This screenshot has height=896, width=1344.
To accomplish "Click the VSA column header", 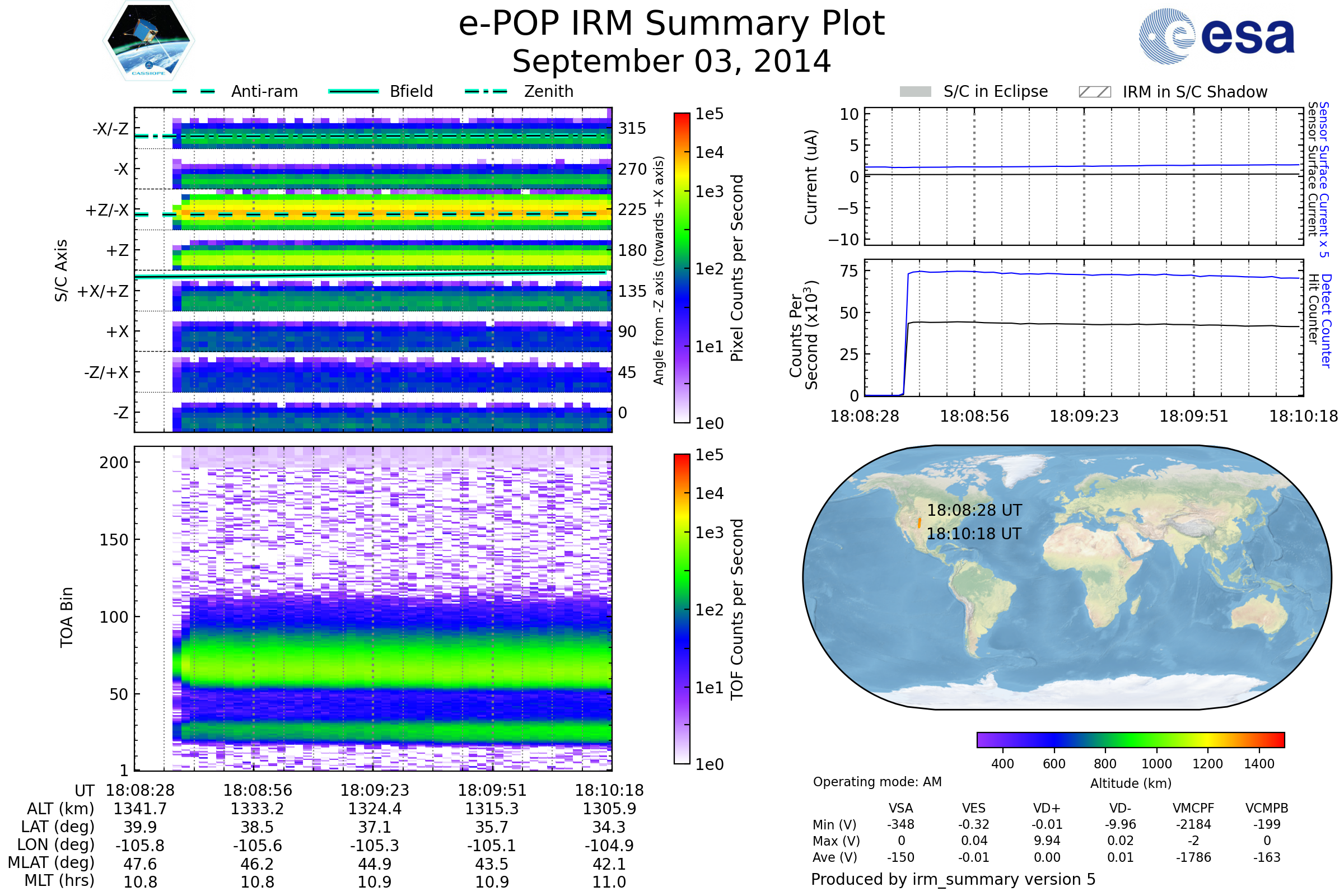I will [x=900, y=808].
